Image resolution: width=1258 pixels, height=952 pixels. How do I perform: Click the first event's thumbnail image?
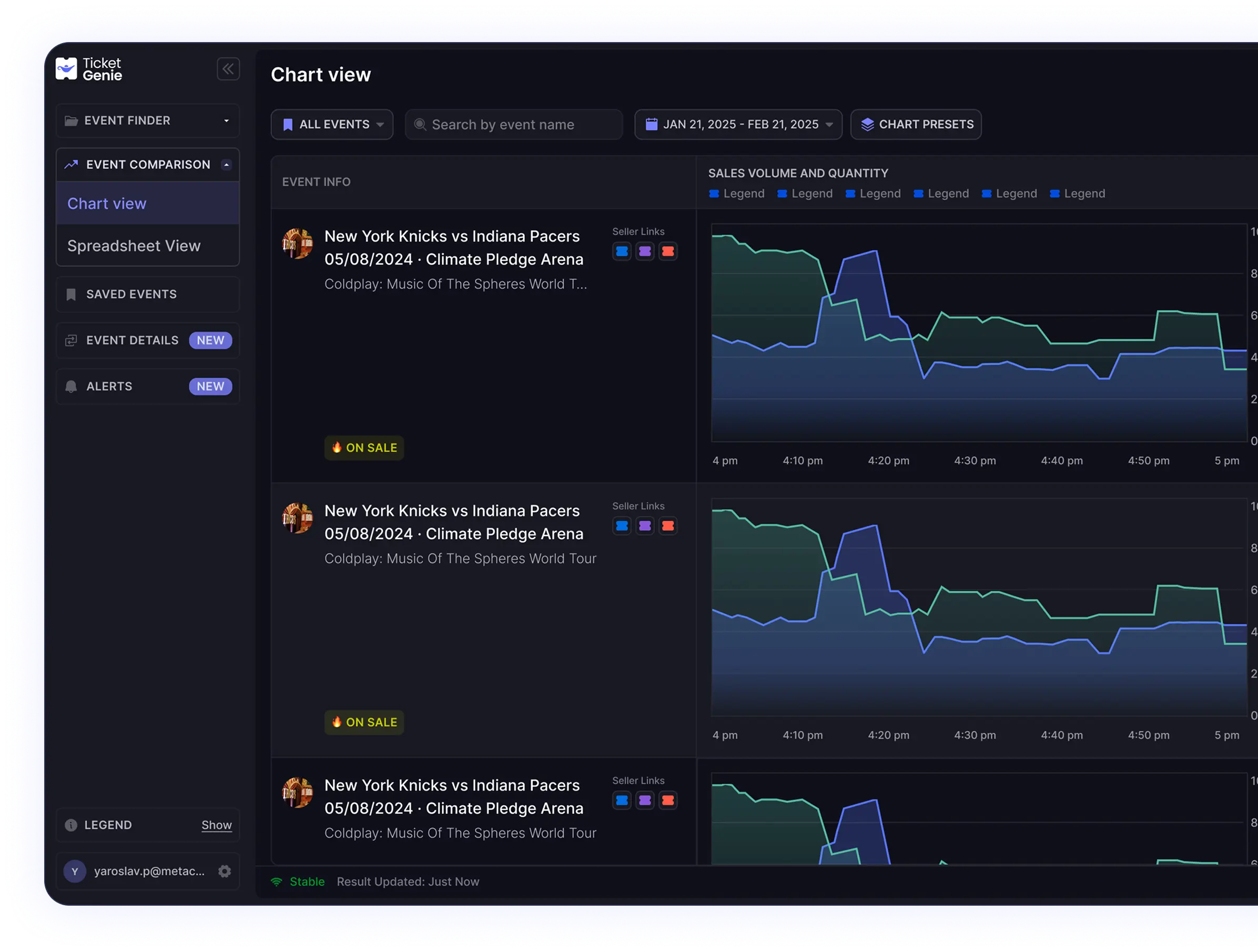coord(298,244)
